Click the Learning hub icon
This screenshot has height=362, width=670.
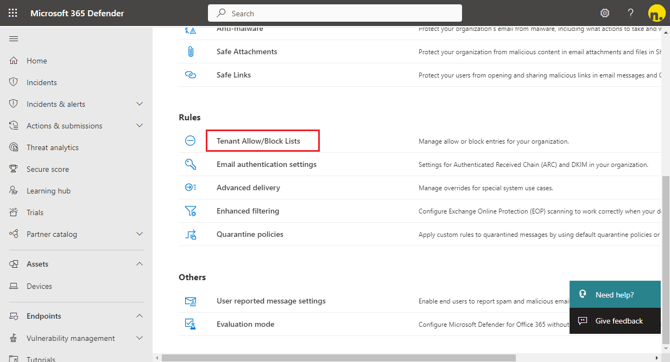point(14,190)
